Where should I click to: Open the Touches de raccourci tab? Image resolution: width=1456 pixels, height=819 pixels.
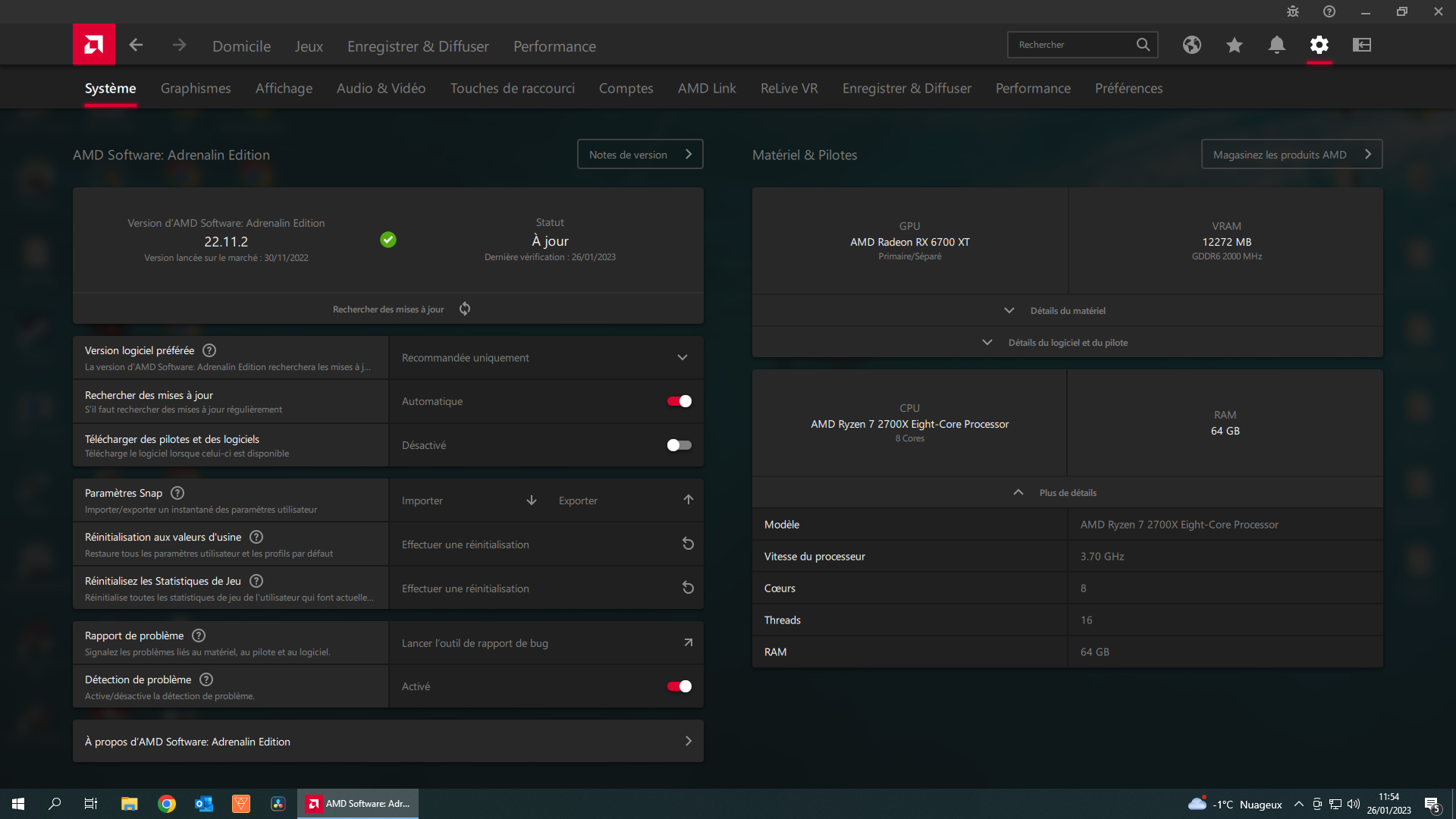pos(513,88)
